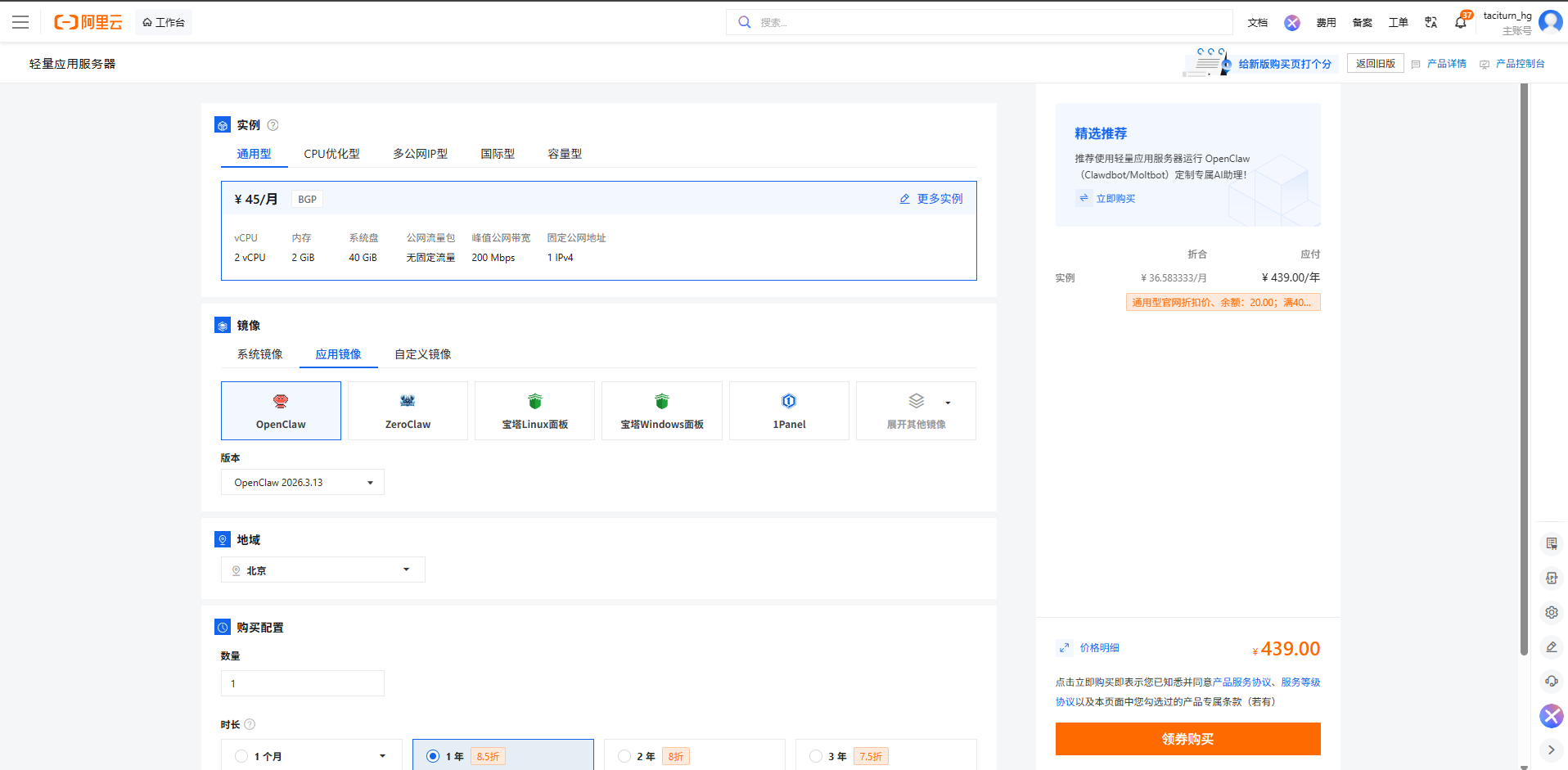Expand other images via 展开其他镜像
Screen dimensions: 1568x770
point(916,411)
